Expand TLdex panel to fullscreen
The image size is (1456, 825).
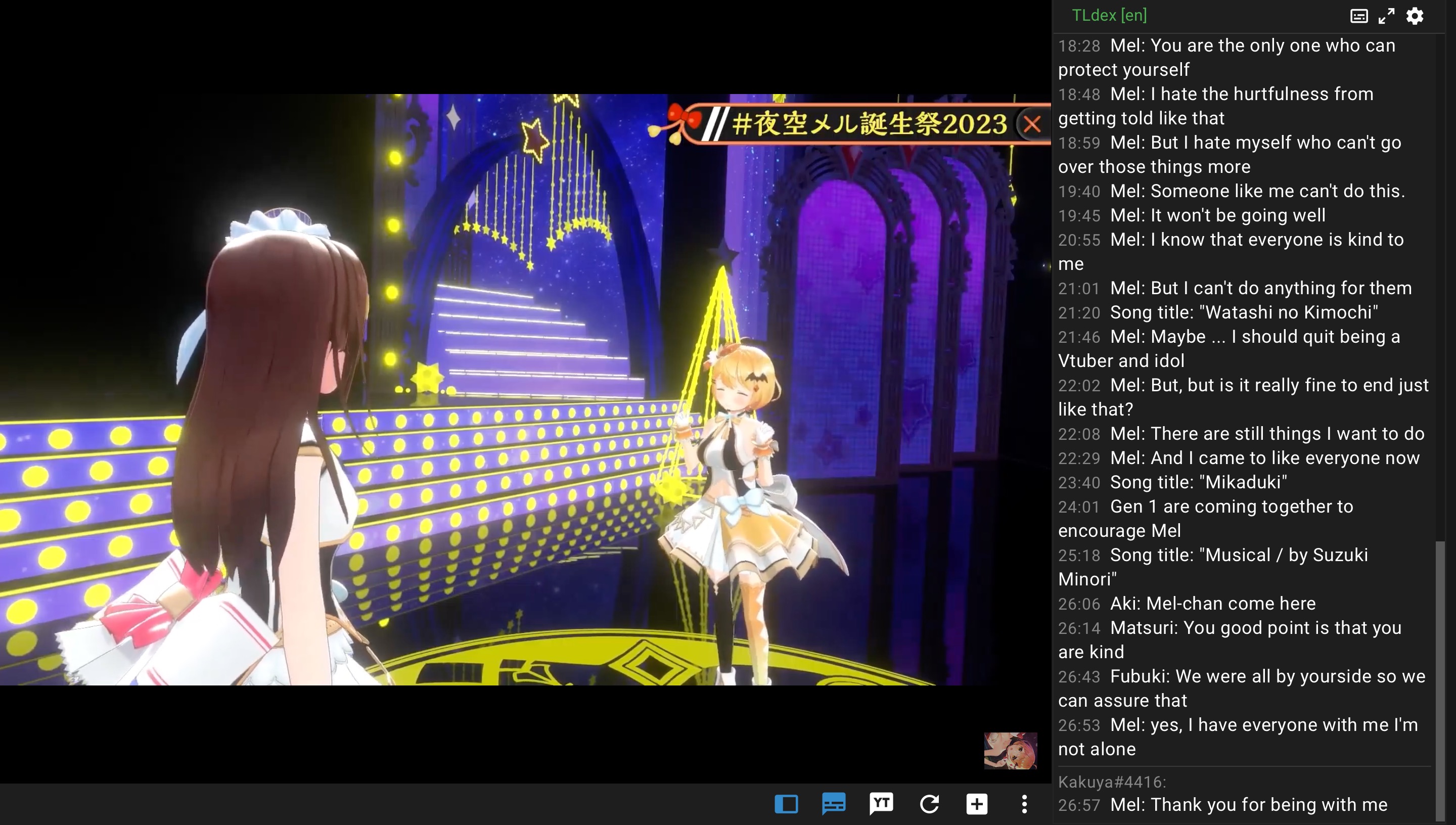[x=1386, y=16]
